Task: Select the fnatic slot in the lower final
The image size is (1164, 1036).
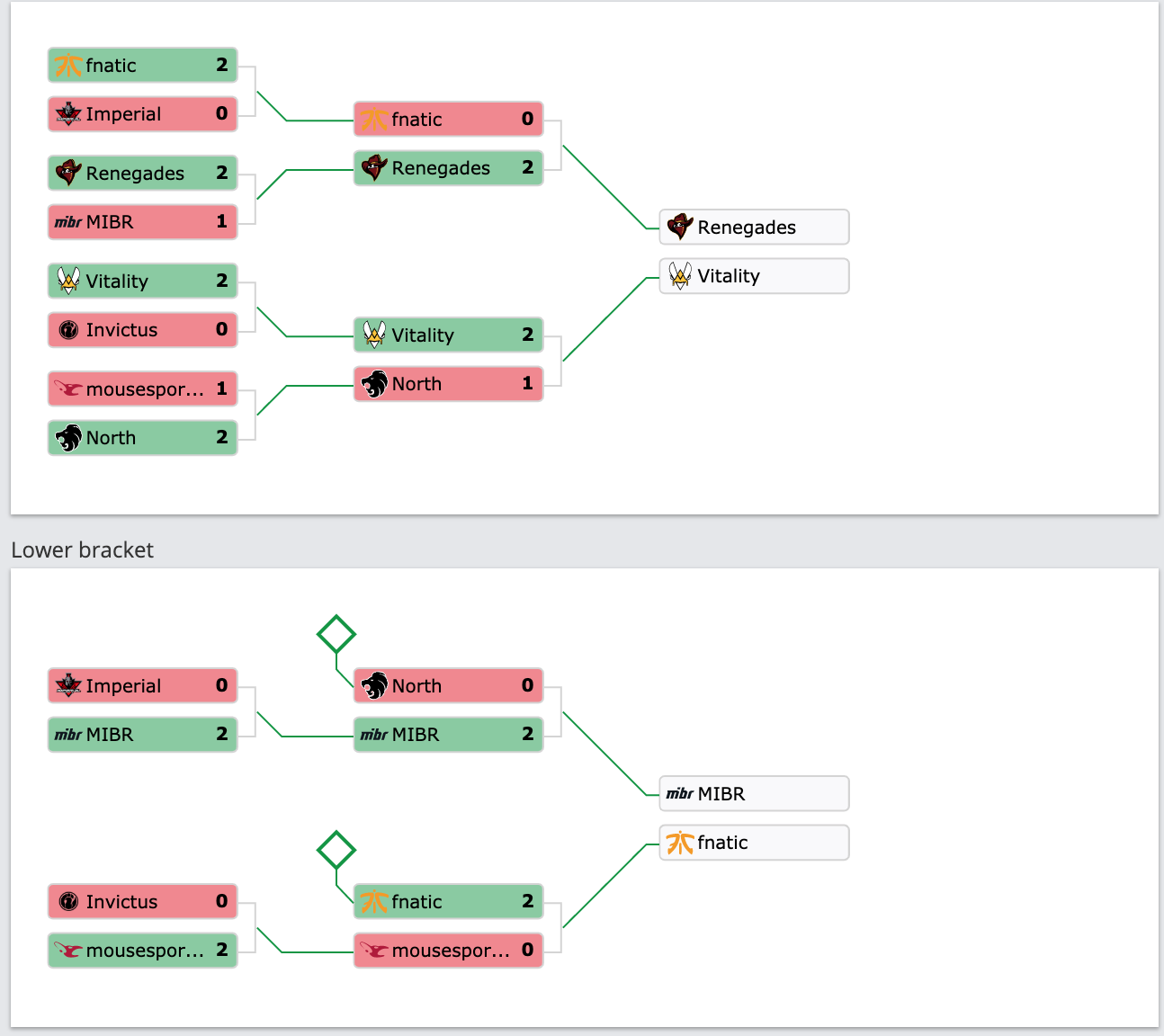Action: [754, 843]
